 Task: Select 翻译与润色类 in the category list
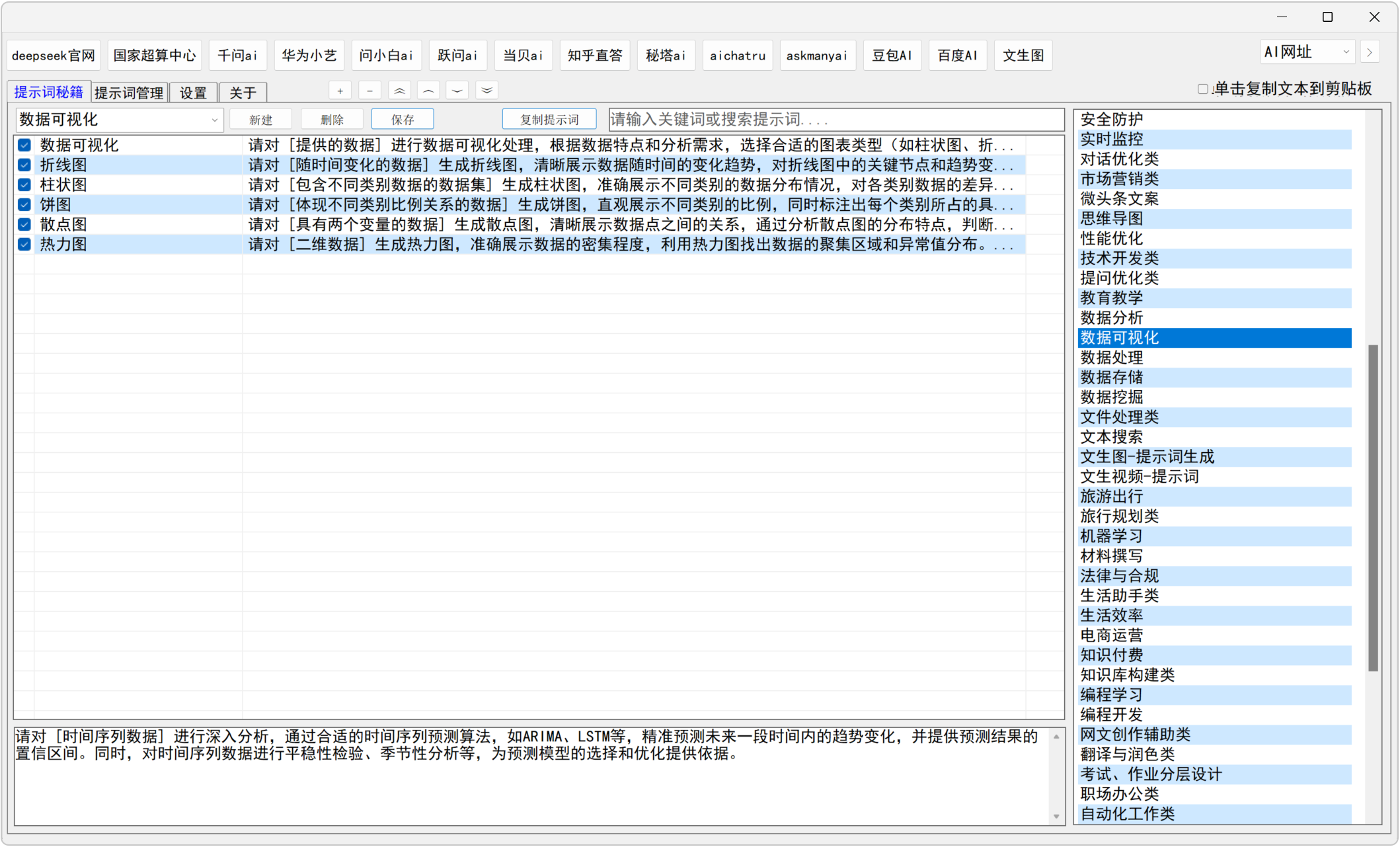pyautogui.click(x=1214, y=754)
